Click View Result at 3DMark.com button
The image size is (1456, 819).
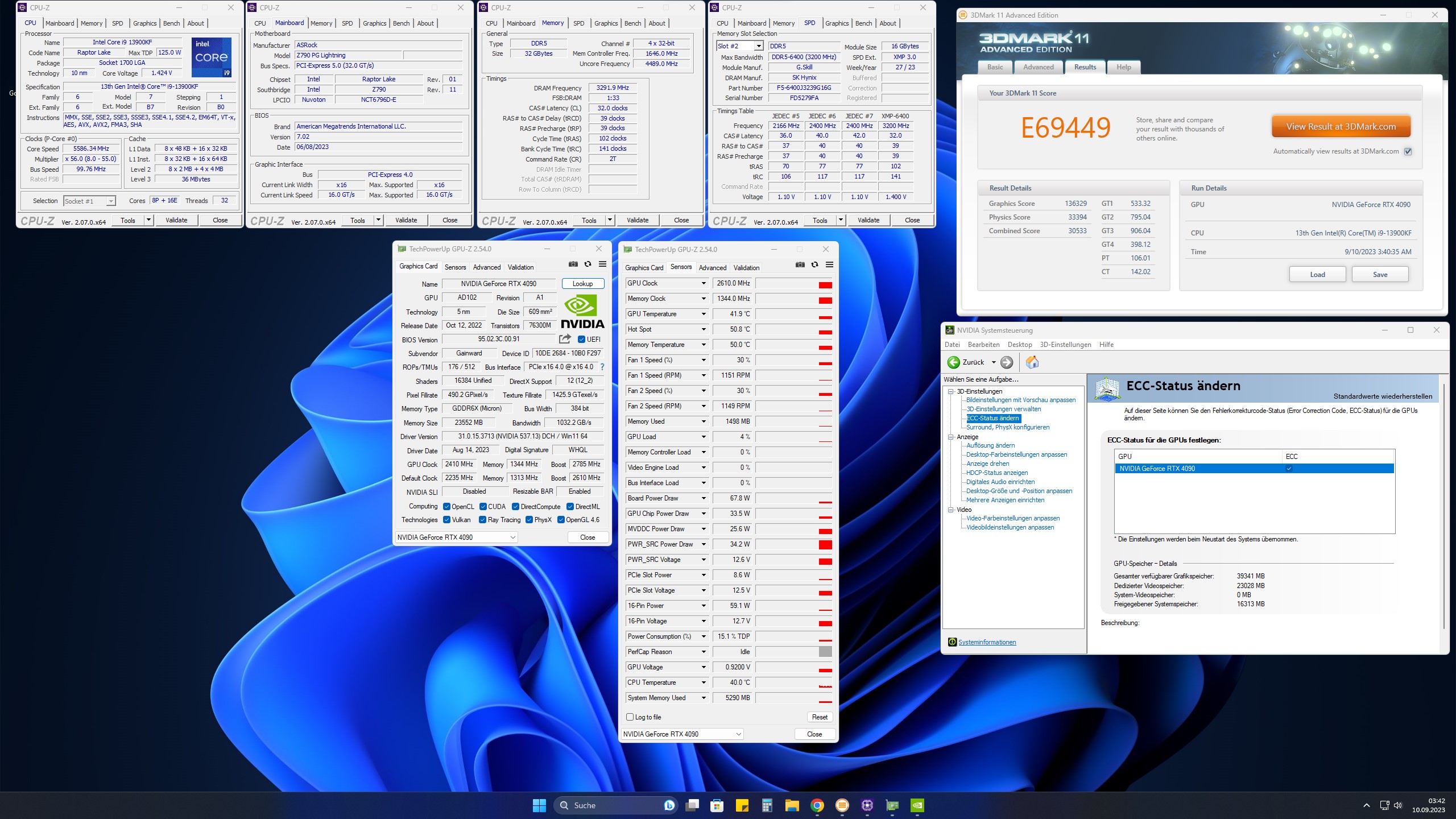click(1341, 127)
